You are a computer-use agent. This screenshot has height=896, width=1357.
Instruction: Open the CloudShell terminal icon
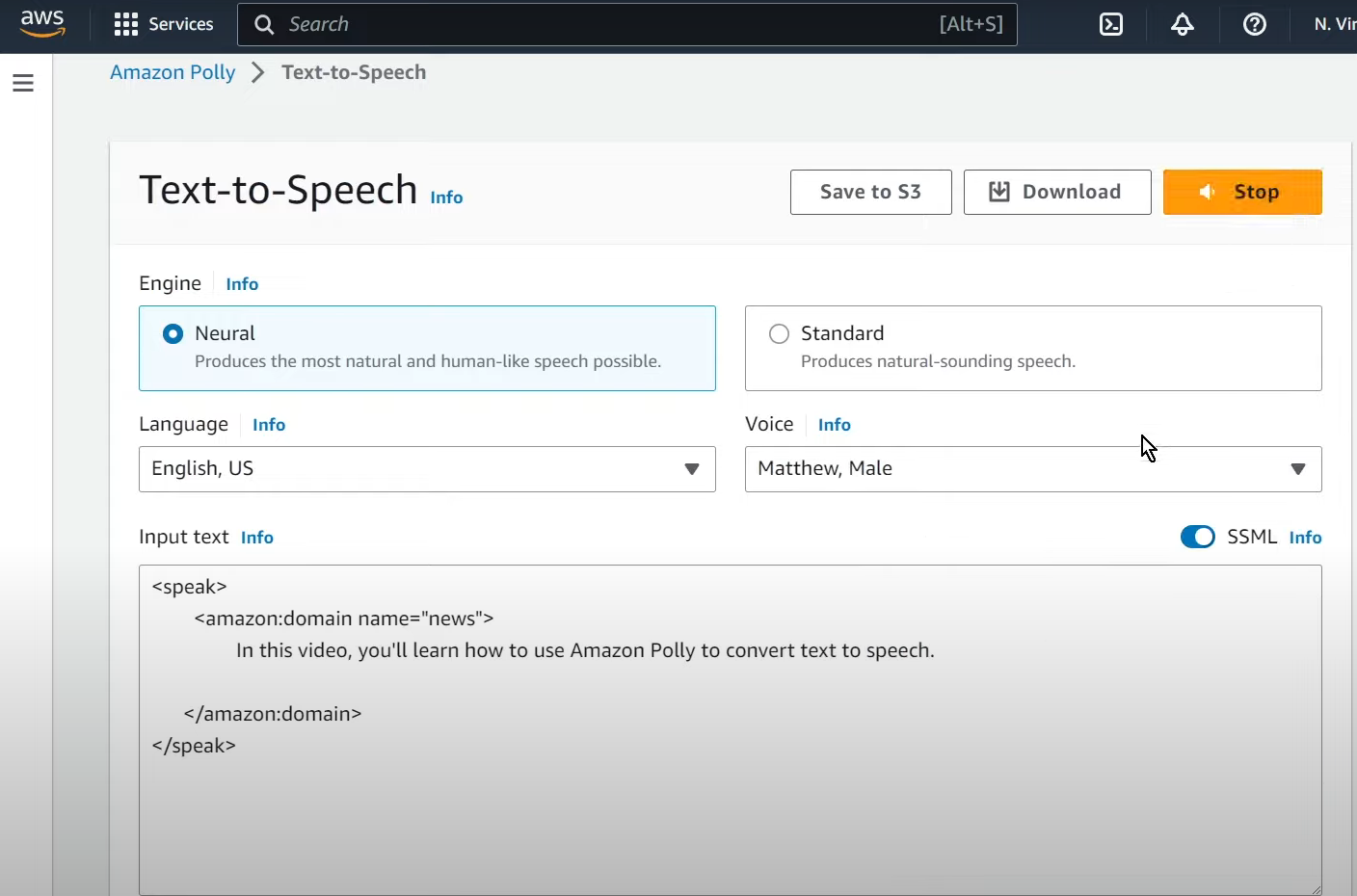tap(1111, 24)
